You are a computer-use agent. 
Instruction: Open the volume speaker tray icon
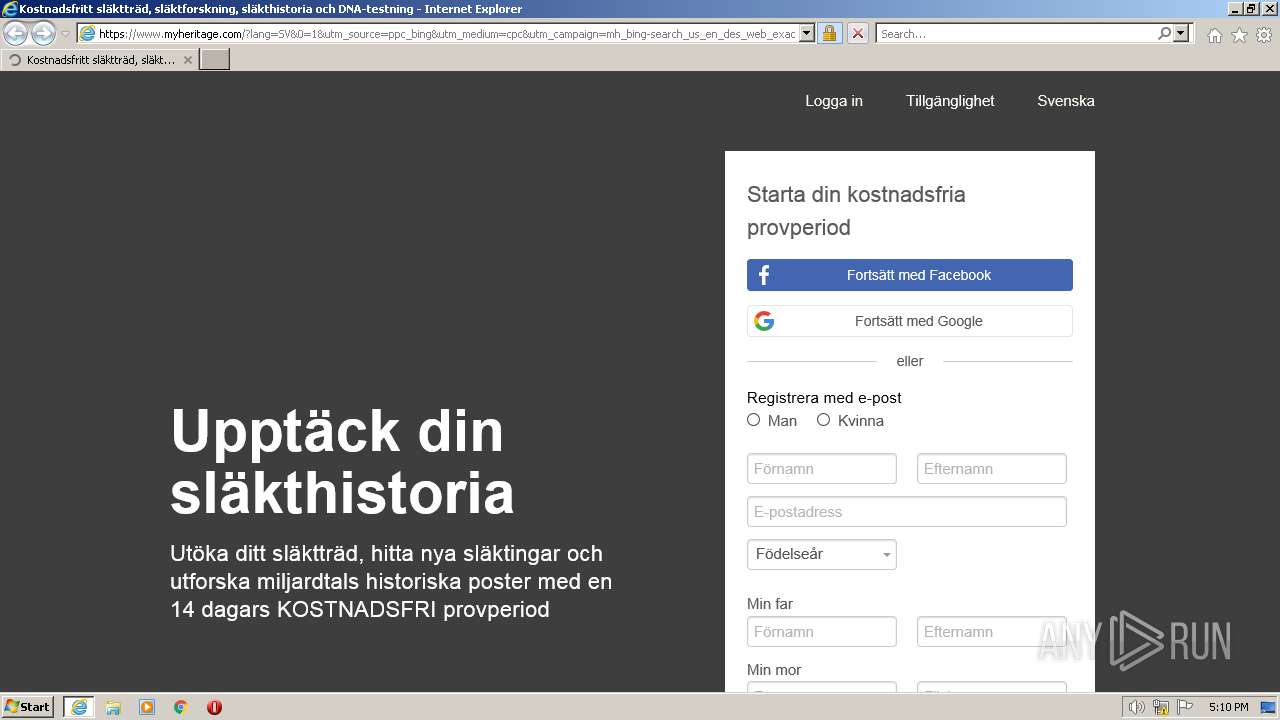(x=1136, y=707)
